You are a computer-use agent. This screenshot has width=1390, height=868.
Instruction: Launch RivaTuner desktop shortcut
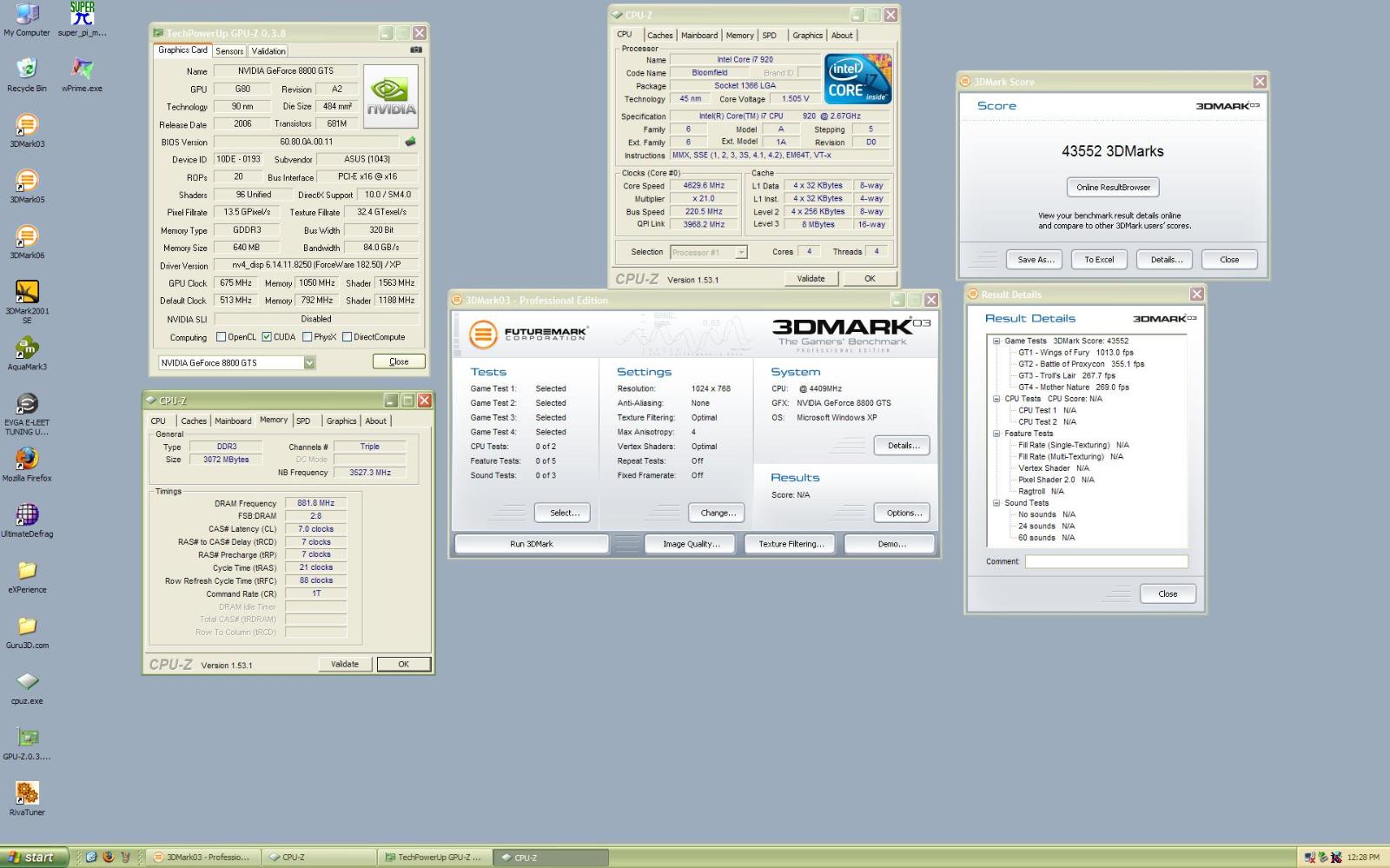pos(27,798)
